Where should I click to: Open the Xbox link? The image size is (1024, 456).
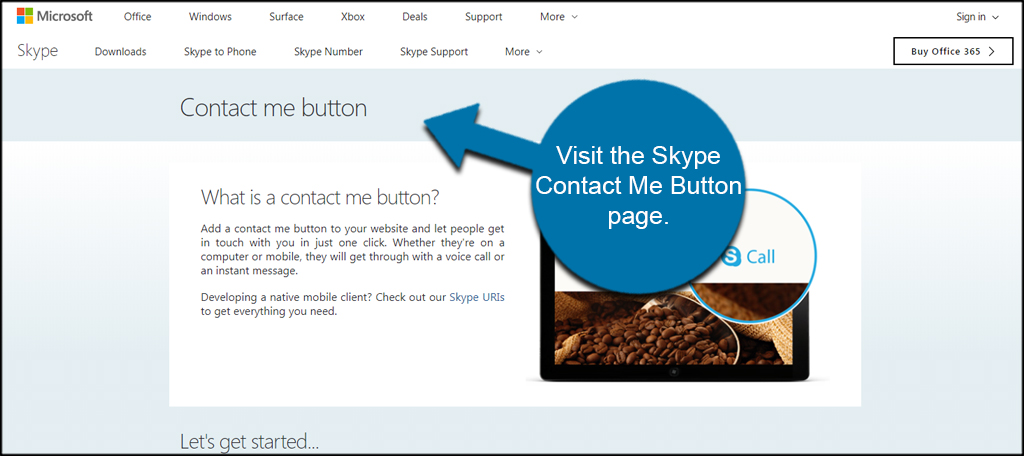click(x=353, y=17)
